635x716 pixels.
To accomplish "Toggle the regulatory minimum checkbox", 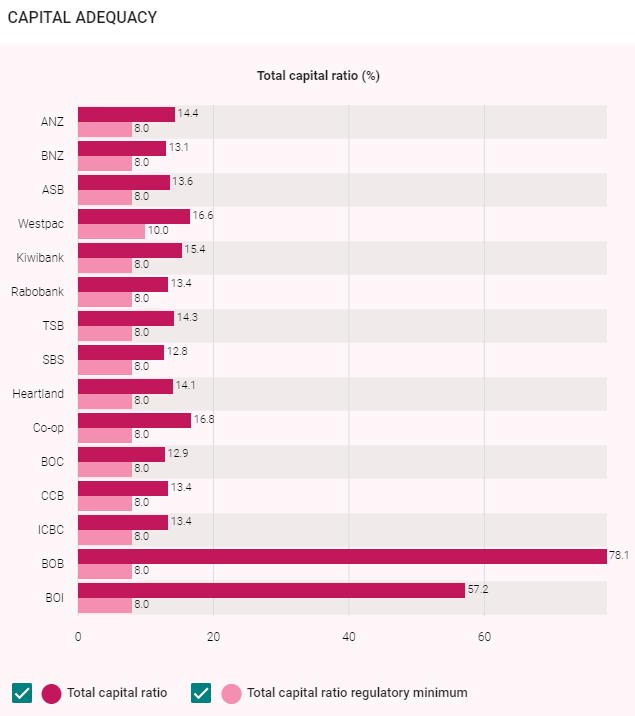I will pyautogui.click(x=202, y=693).
